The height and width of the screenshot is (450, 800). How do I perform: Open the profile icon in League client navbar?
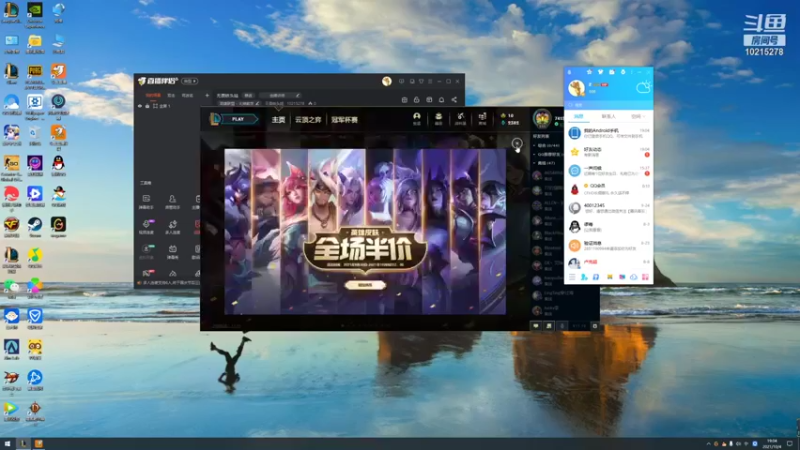tap(416, 118)
